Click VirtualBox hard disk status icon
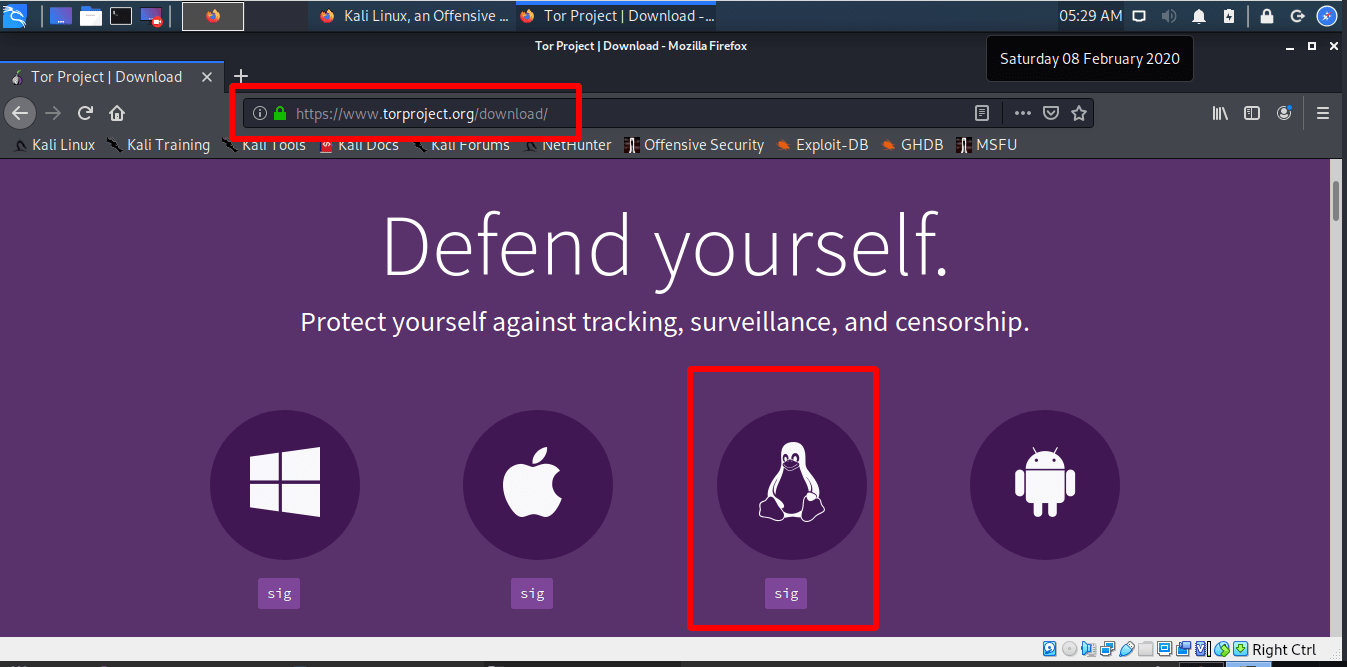The image size is (1347, 667). 1049,649
